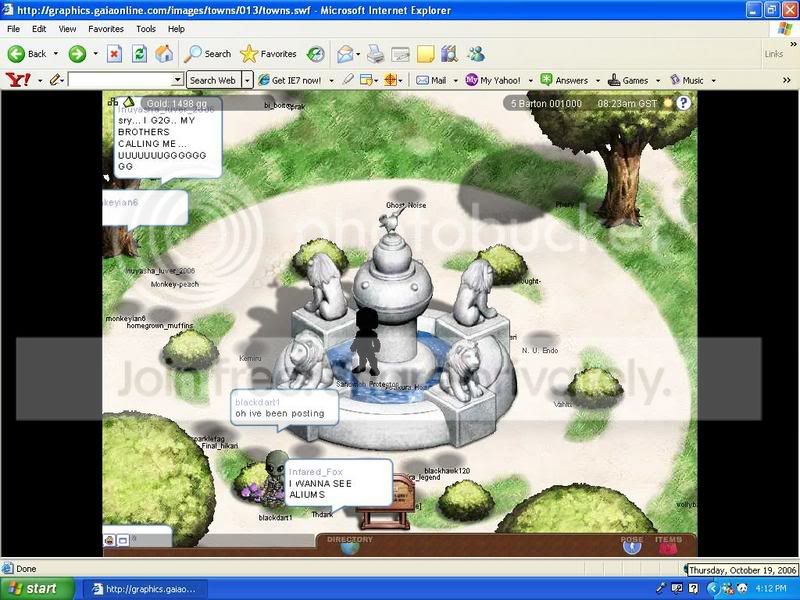This screenshot has width=800, height=600.
Task: Click the '5 Barton 001000' server label
Action: [546, 104]
